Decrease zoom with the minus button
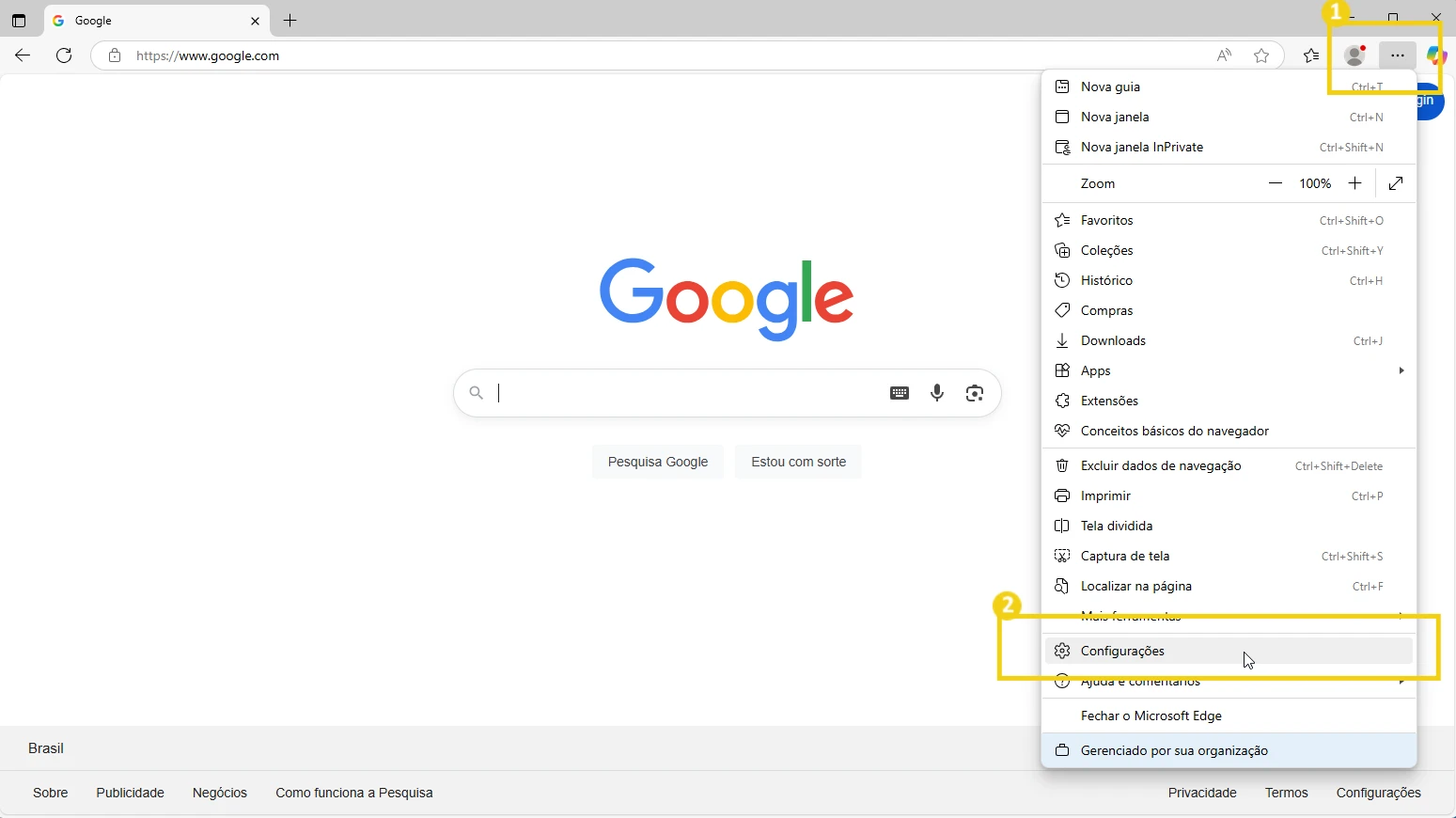The image size is (1456, 818). click(1276, 183)
